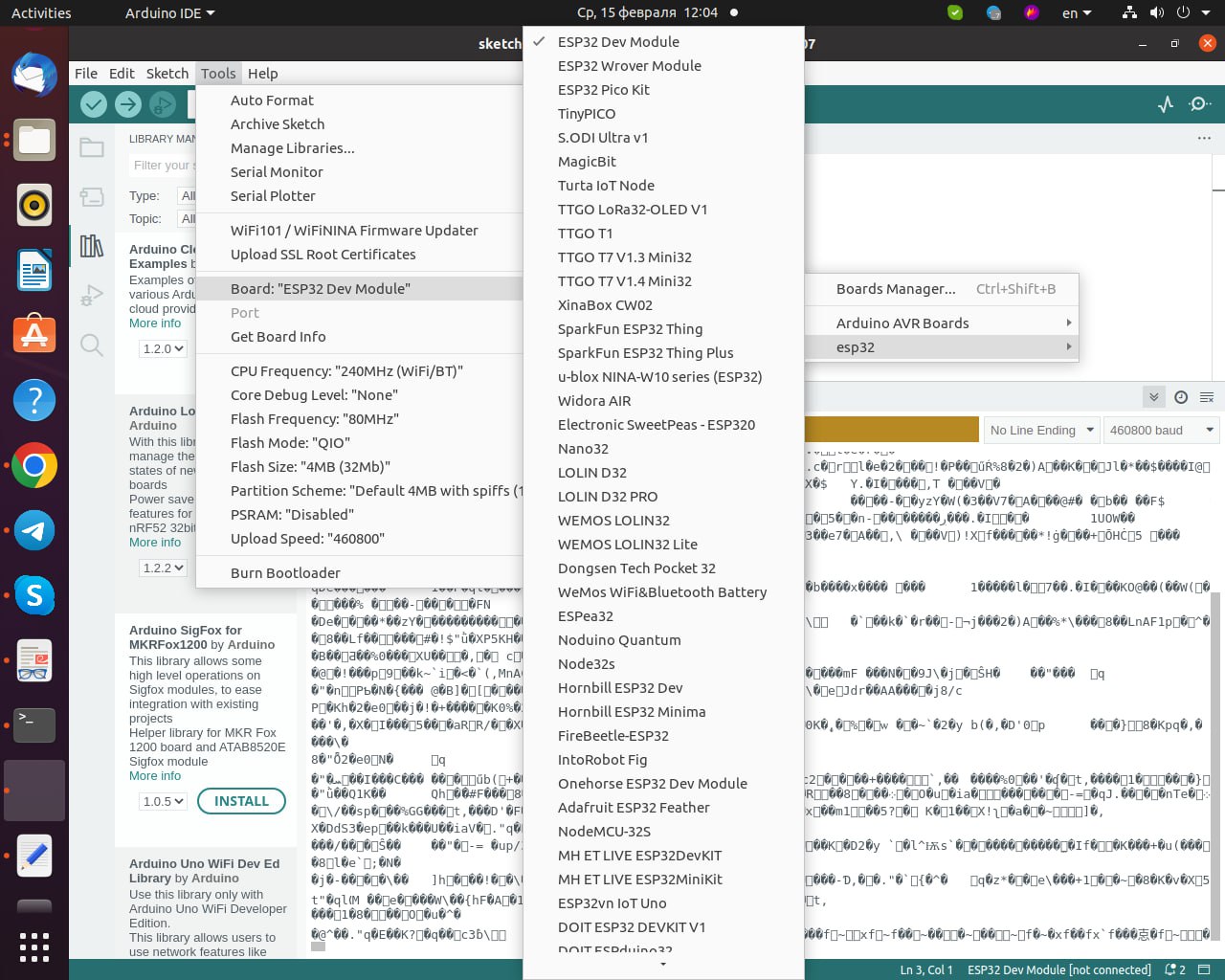Toggle autoscroll in the serial monitor
Image resolution: width=1225 pixels, height=980 pixels.
pos(1154,397)
